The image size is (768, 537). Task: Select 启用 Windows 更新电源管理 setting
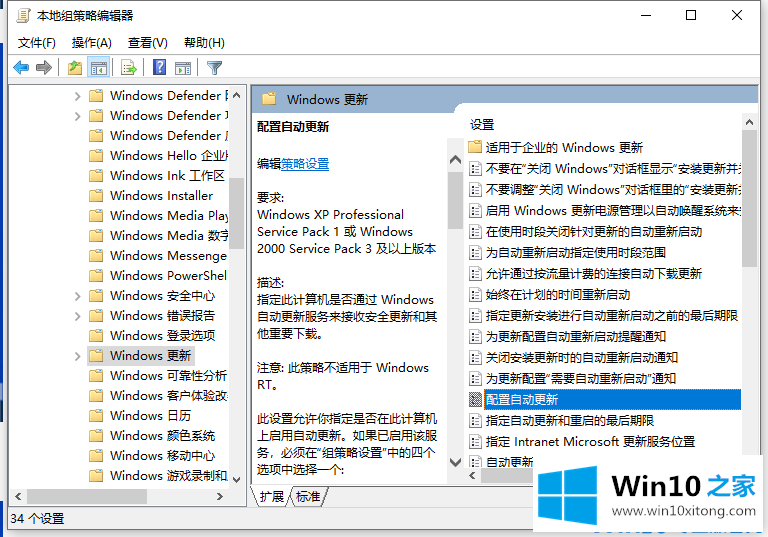pyautogui.click(x=613, y=211)
